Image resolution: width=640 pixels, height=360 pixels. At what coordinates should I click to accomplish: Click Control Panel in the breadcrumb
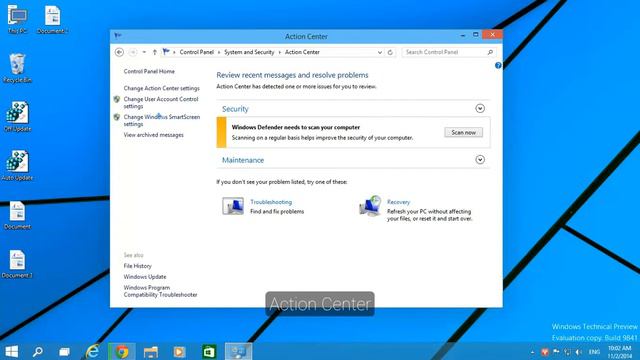[x=196, y=52]
